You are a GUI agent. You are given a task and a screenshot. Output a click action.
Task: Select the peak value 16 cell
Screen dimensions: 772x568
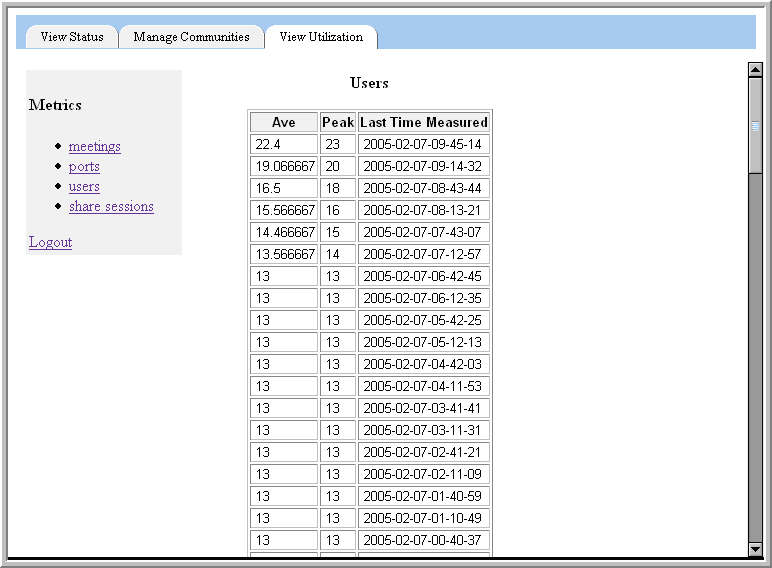338,210
